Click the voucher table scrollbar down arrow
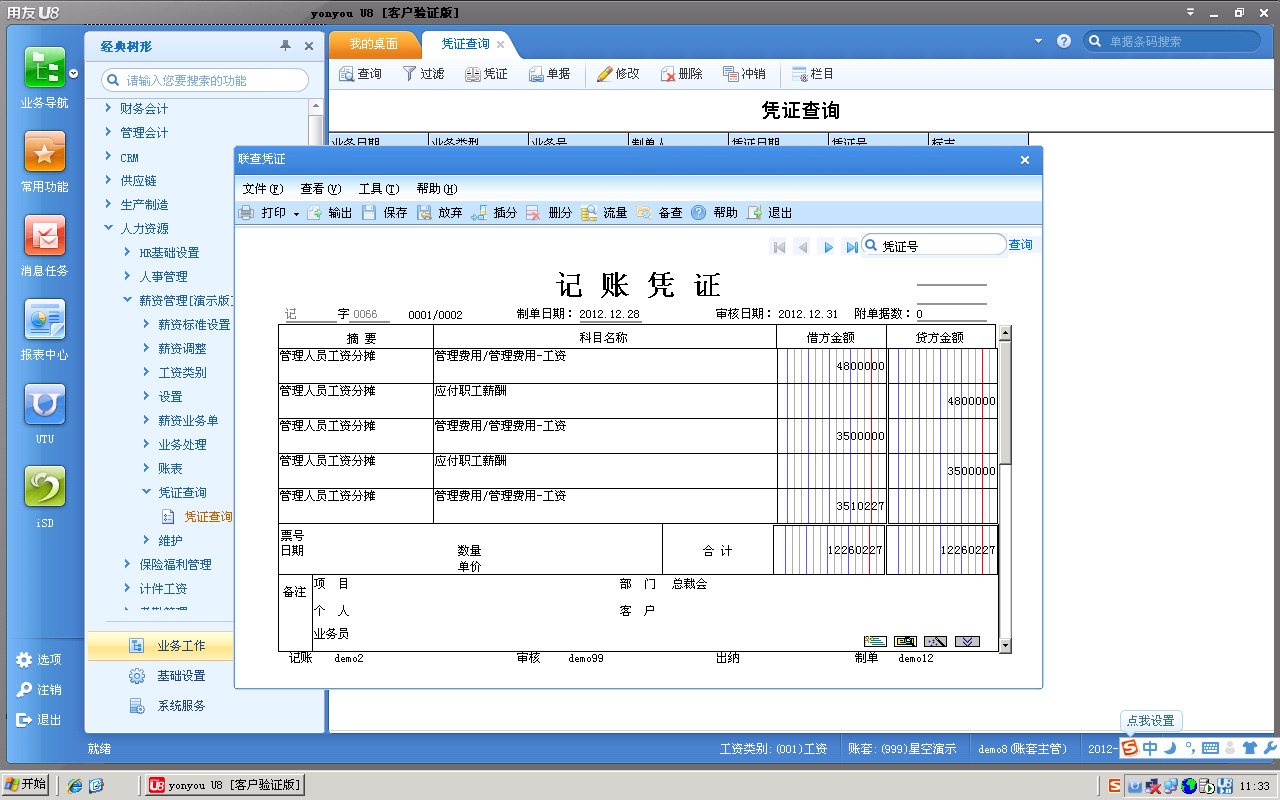The width and height of the screenshot is (1280, 800). pyautogui.click(x=1005, y=646)
